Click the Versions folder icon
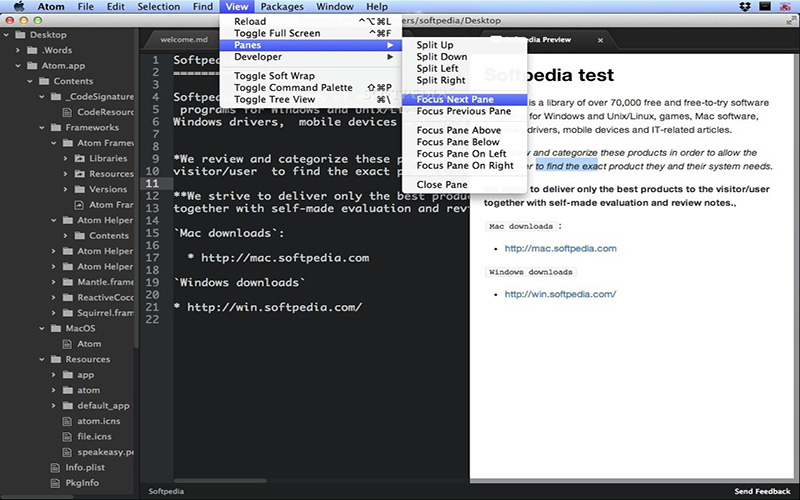 80,189
